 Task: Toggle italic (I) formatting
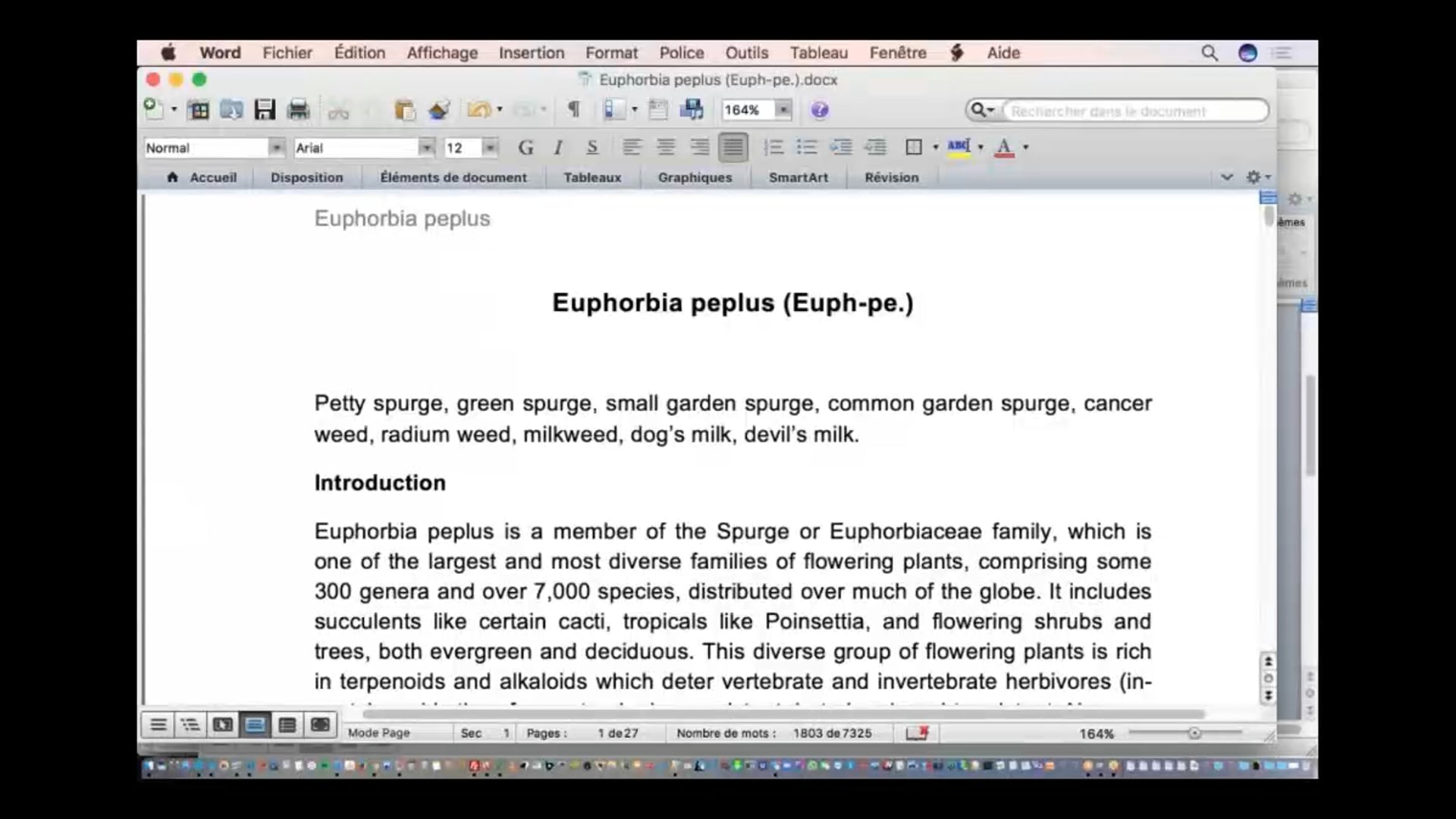point(558,147)
